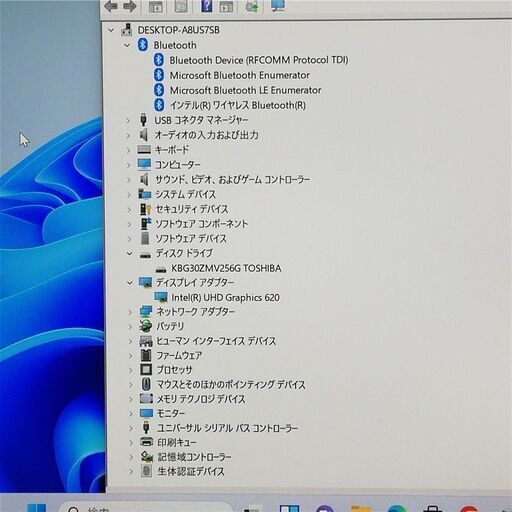Click the scan for hardware changes monitor icon
Viewport: 512px width, 512px height.
click(278, 5)
